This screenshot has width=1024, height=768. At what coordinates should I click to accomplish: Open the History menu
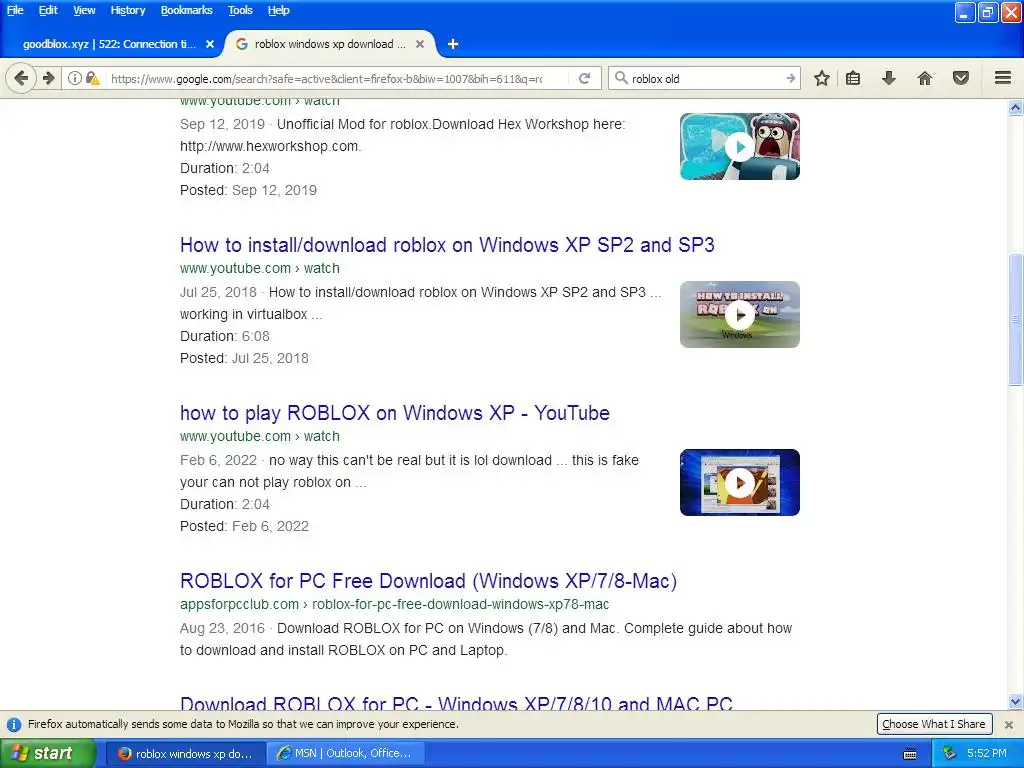tap(127, 10)
